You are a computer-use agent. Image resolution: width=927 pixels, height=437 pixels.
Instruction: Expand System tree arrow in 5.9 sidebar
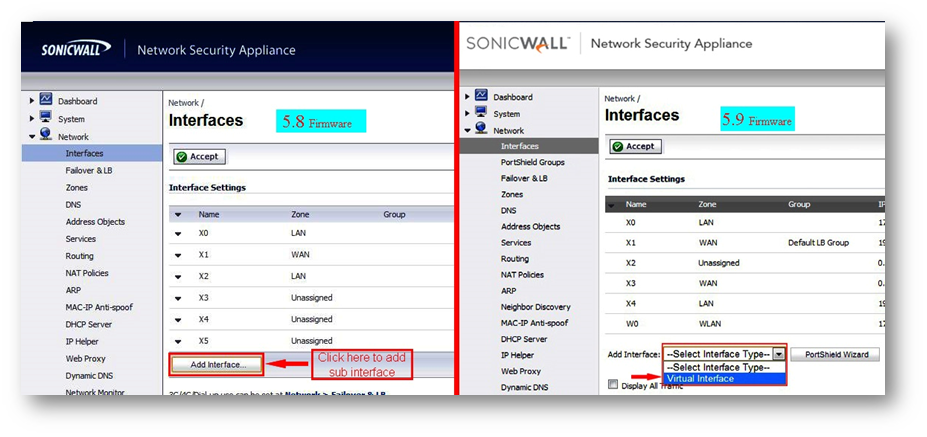(x=468, y=114)
